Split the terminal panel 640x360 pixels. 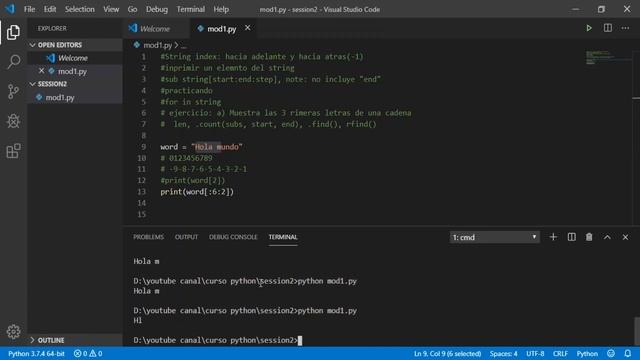point(571,237)
